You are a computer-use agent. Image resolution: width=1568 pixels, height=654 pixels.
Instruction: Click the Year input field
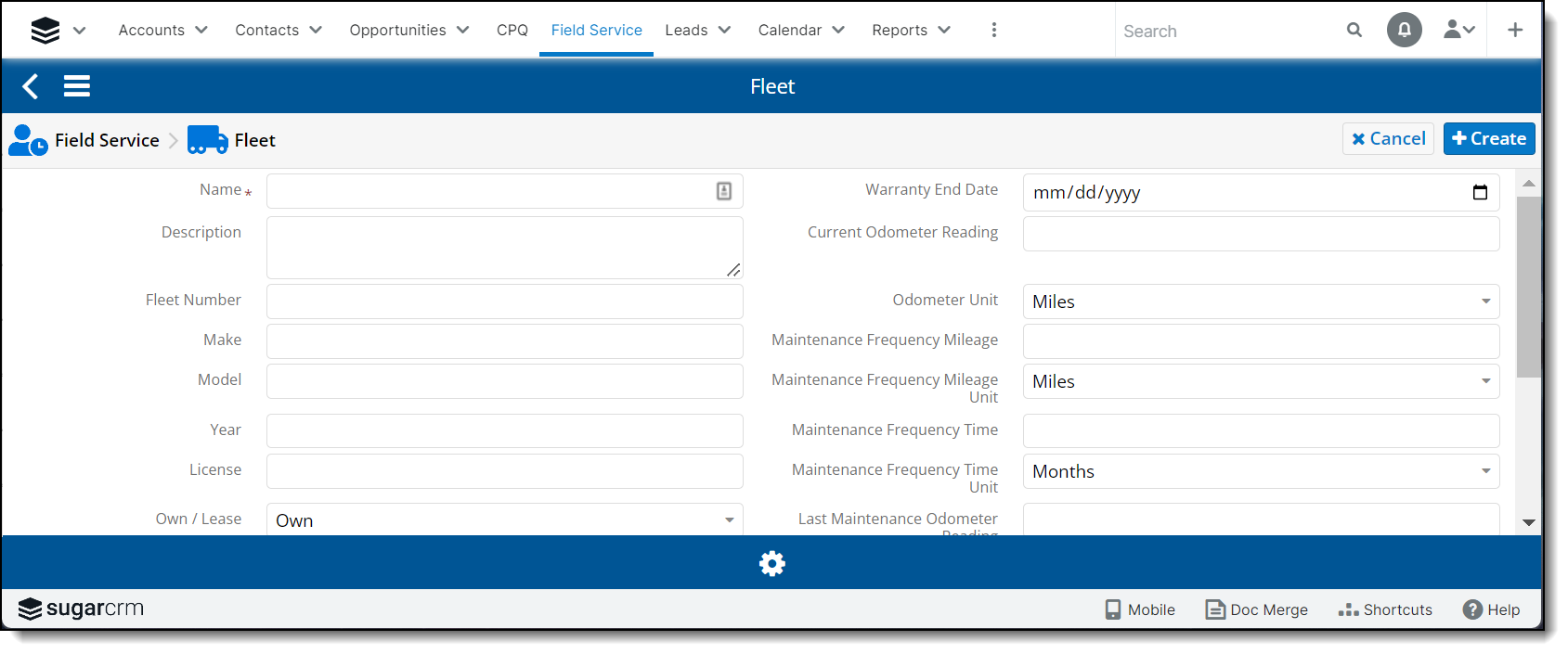pyautogui.click(x=505, y=431)
